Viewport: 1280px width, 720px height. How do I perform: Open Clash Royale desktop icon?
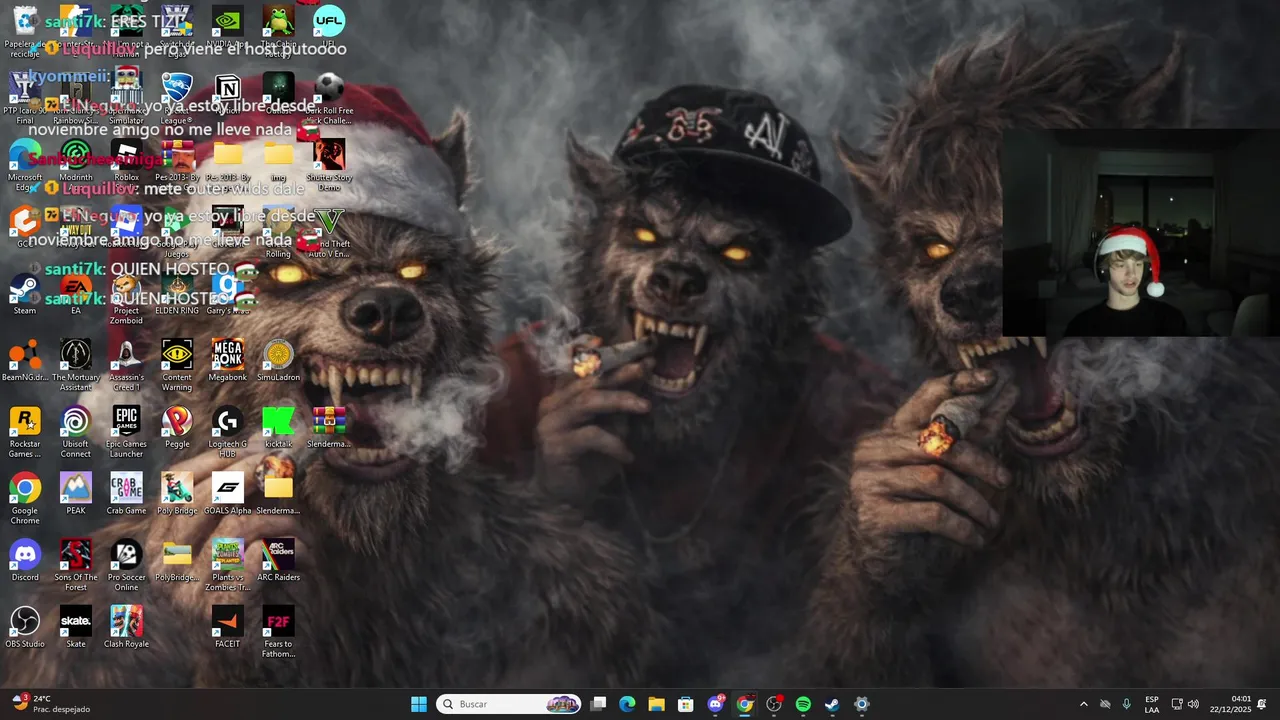coord(126,628)
